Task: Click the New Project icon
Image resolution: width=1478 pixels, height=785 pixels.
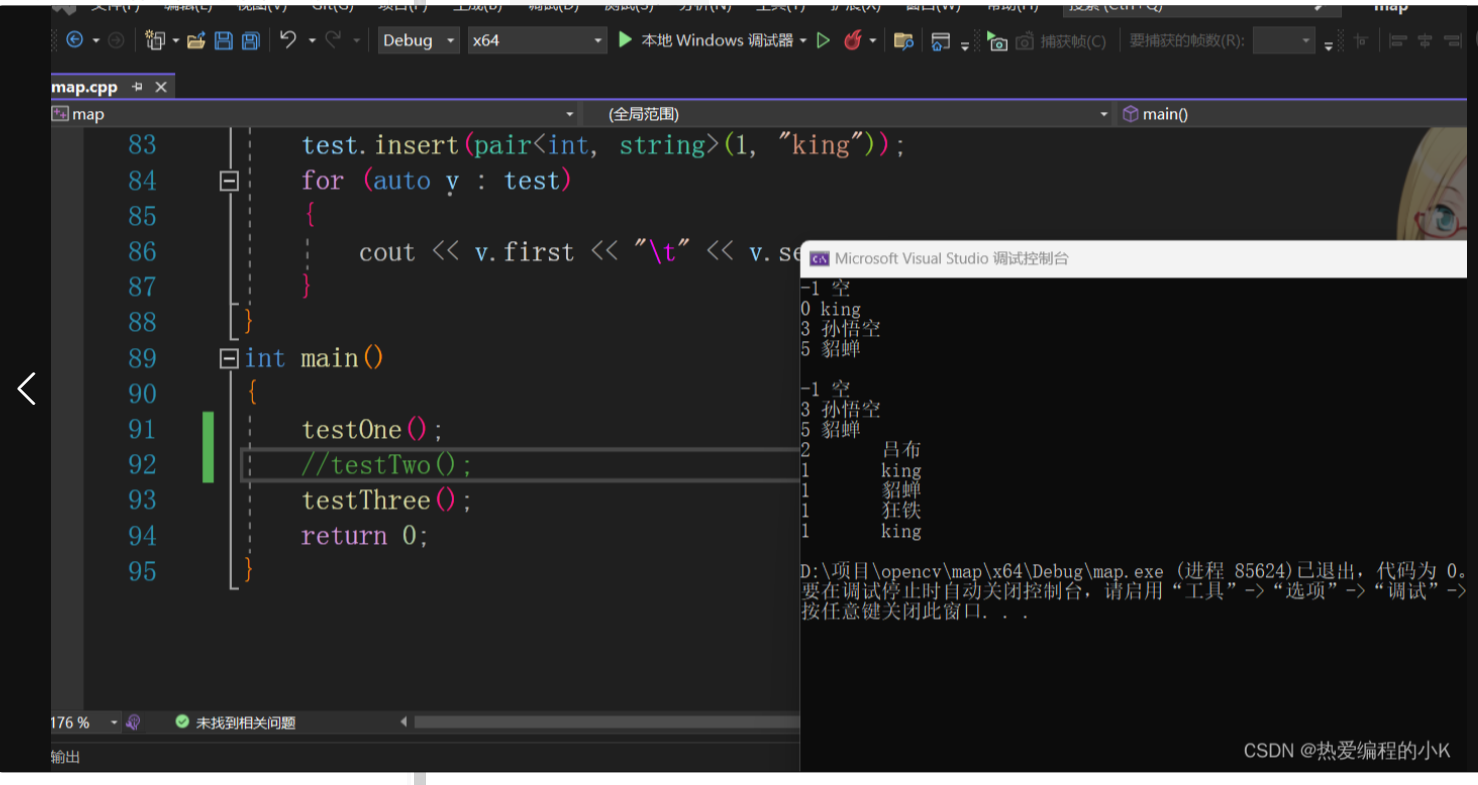Action: point(155,40)
